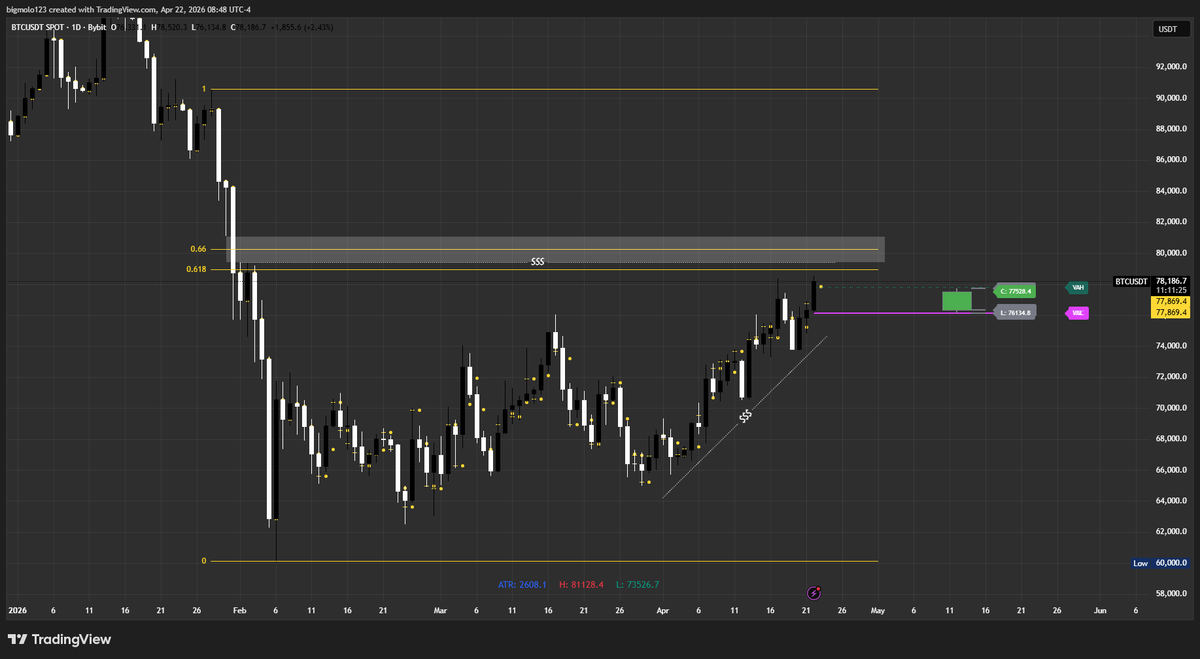The image size is (1200, 659).
Task: Click the Jun time axis label
Action: [1100, 609]
